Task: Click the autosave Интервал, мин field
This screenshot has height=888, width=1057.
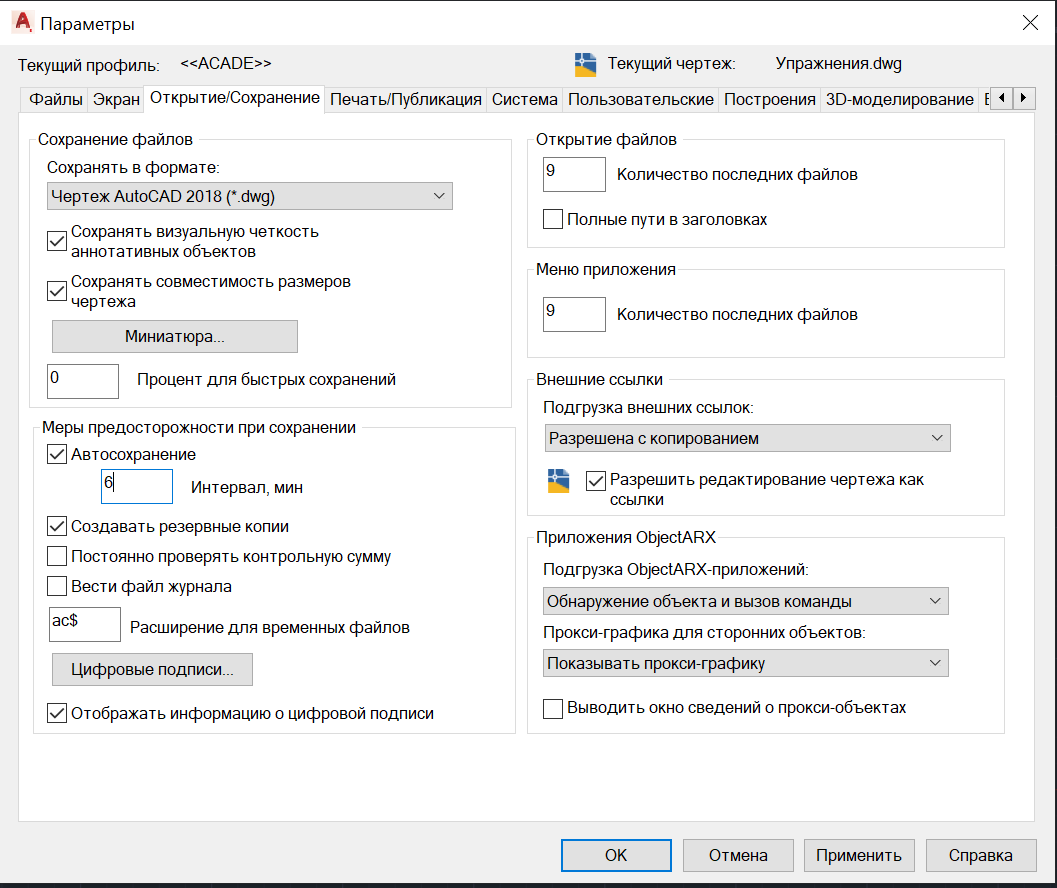Action: pos(137,486)
